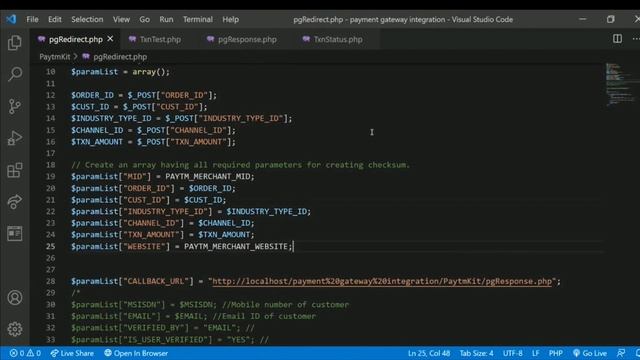Start Live Share from status bar

pyautogui.click(x=72, y=353)
